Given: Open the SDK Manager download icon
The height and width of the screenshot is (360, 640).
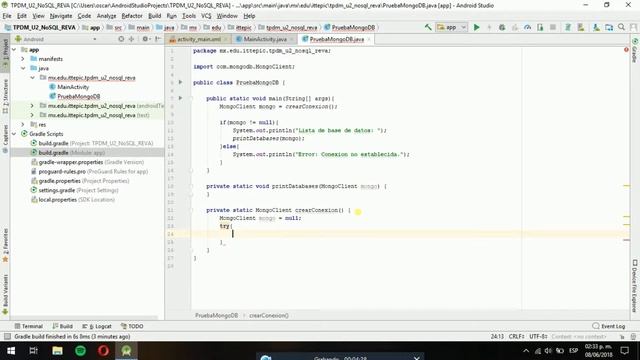Looking at the screenshot, I should pyautogui.click(x=596, y=27).
